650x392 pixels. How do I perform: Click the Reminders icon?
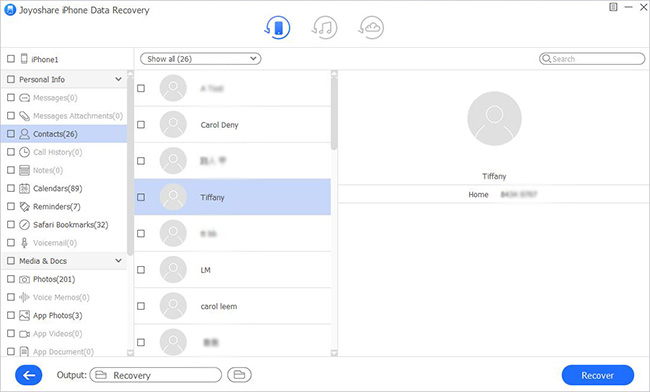[x=24, y=206]
